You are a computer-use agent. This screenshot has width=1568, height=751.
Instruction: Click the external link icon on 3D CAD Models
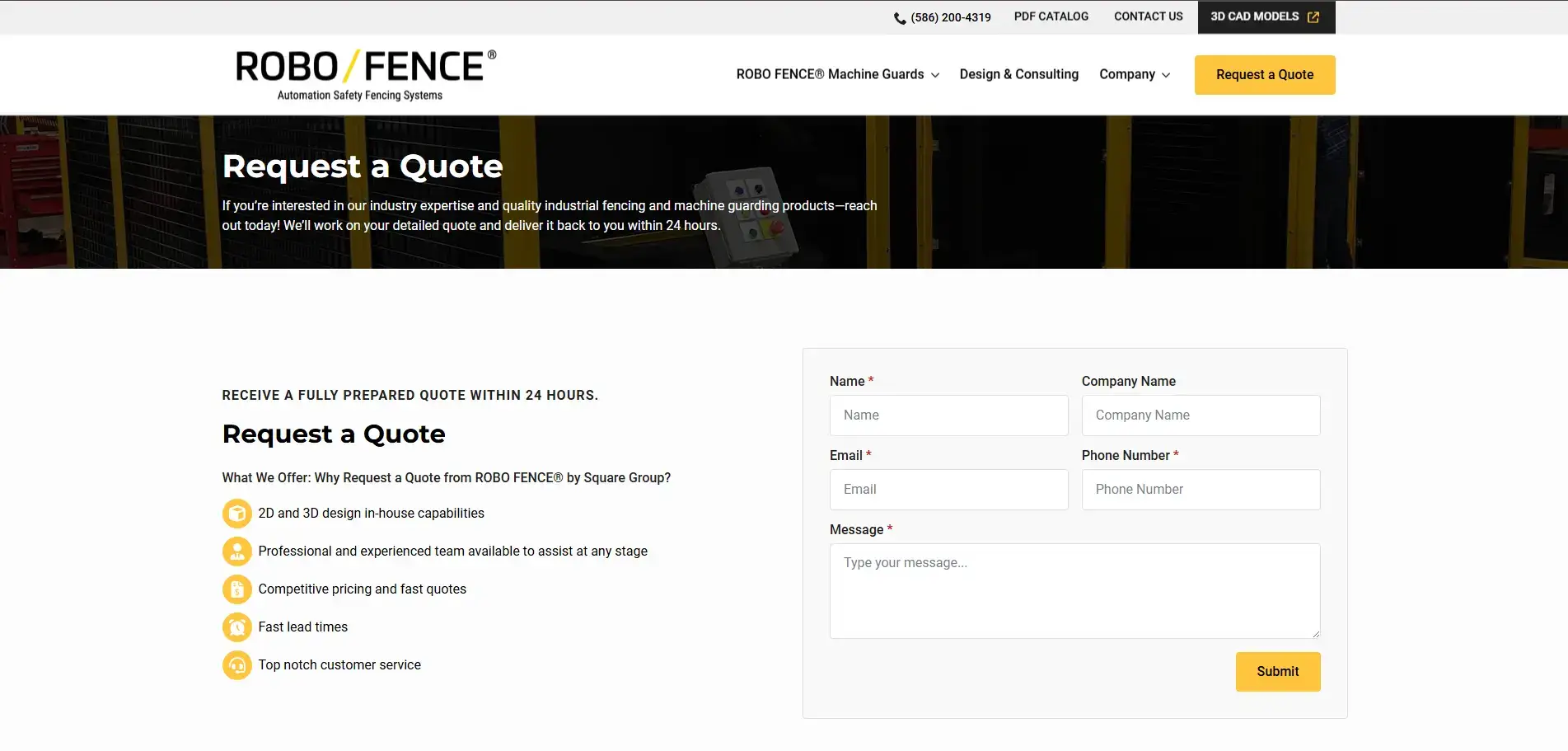click(x=1313, y=17)
